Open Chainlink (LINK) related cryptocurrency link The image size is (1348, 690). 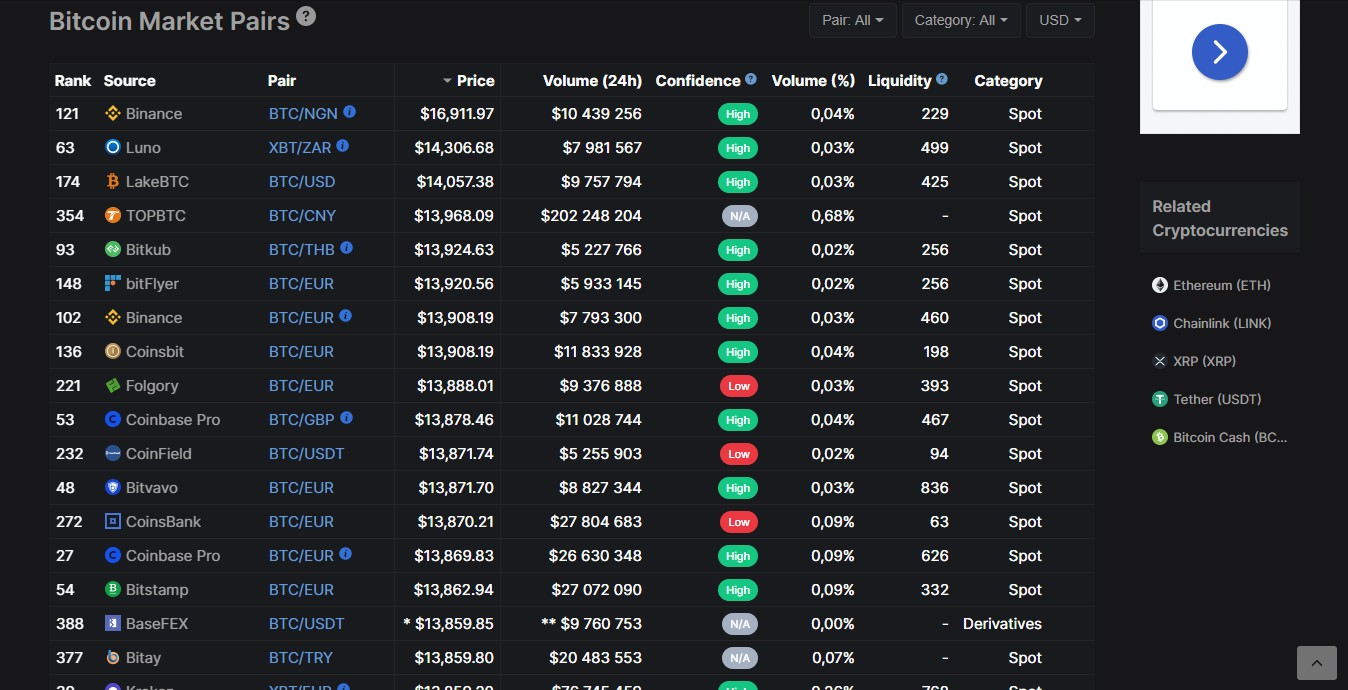coord(1222,323)
